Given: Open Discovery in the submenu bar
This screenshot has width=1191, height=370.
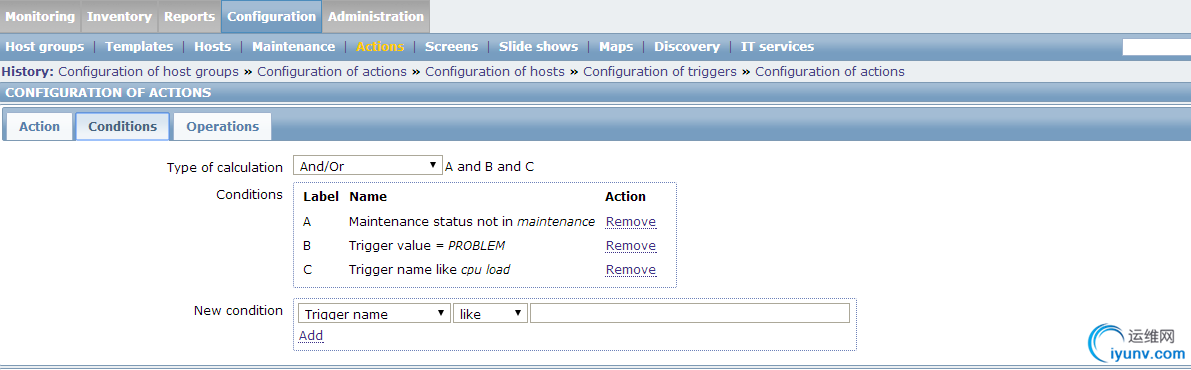Looking at the screenshot, I should [687, 46].
